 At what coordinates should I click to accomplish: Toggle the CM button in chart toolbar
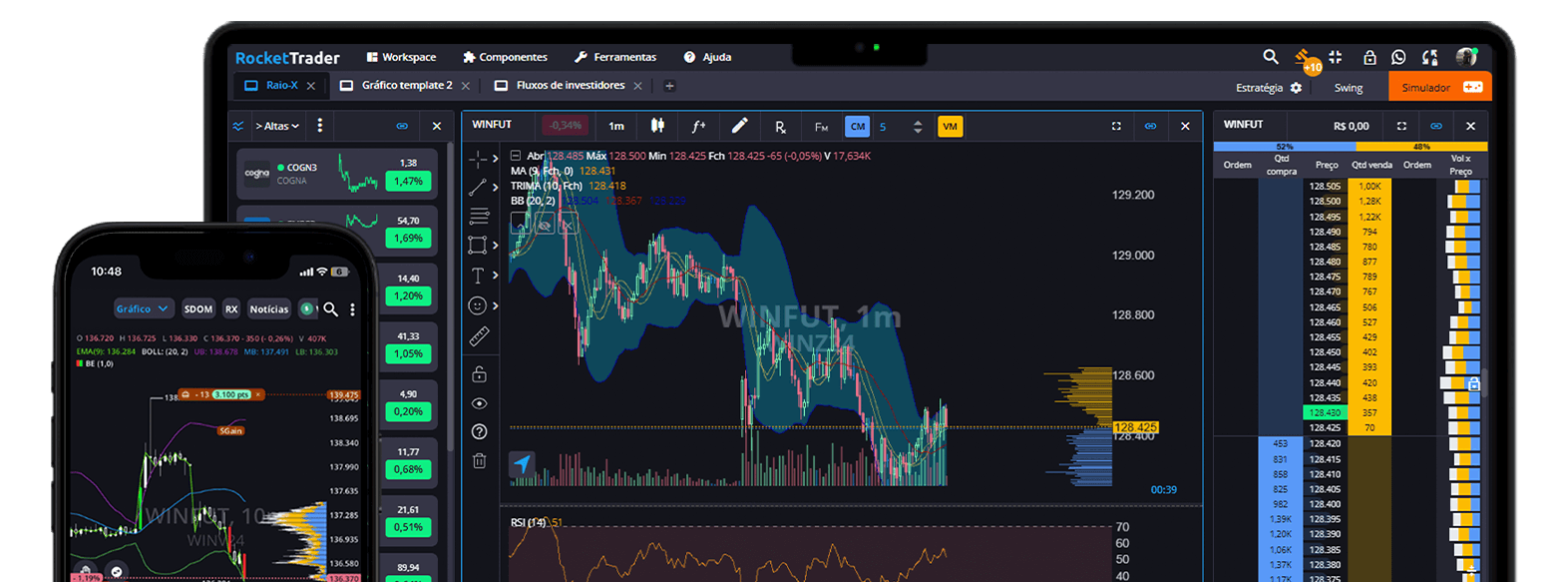click(x=857, y=127)
